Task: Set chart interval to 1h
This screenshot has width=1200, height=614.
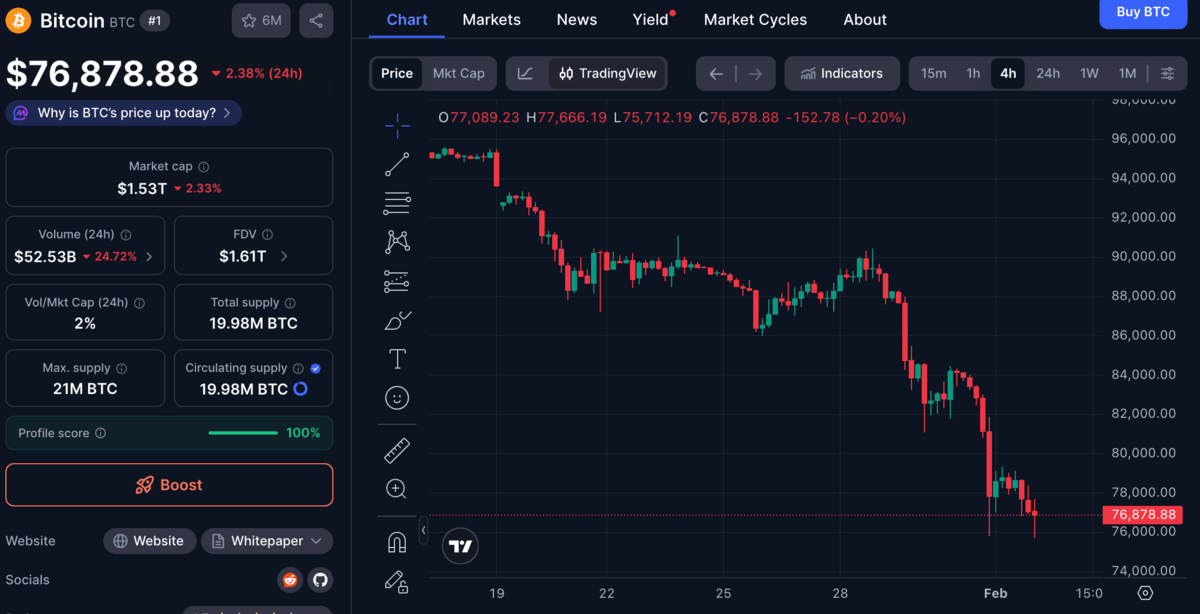Action: coord(973,73)
